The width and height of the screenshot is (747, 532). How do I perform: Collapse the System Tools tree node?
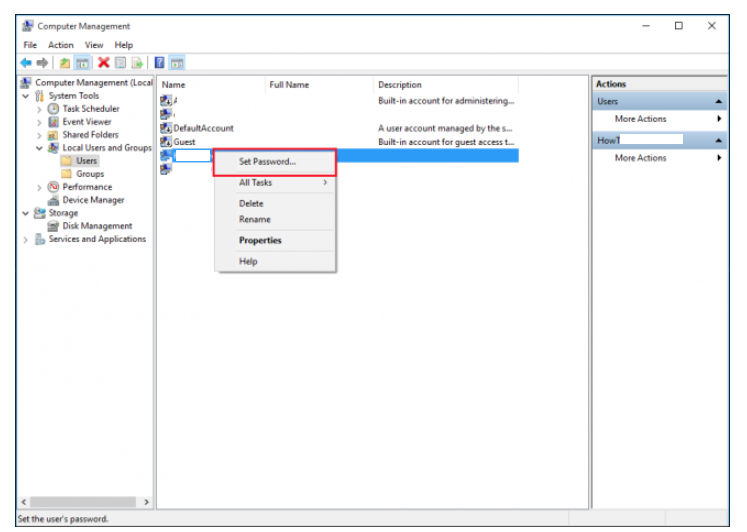[x=26, y=96]
